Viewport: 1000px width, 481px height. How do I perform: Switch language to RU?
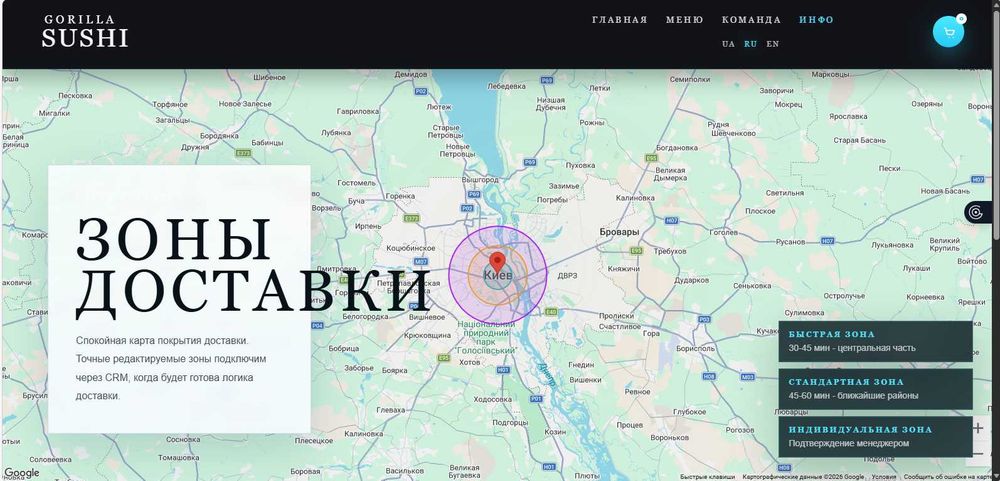(751, 44)
